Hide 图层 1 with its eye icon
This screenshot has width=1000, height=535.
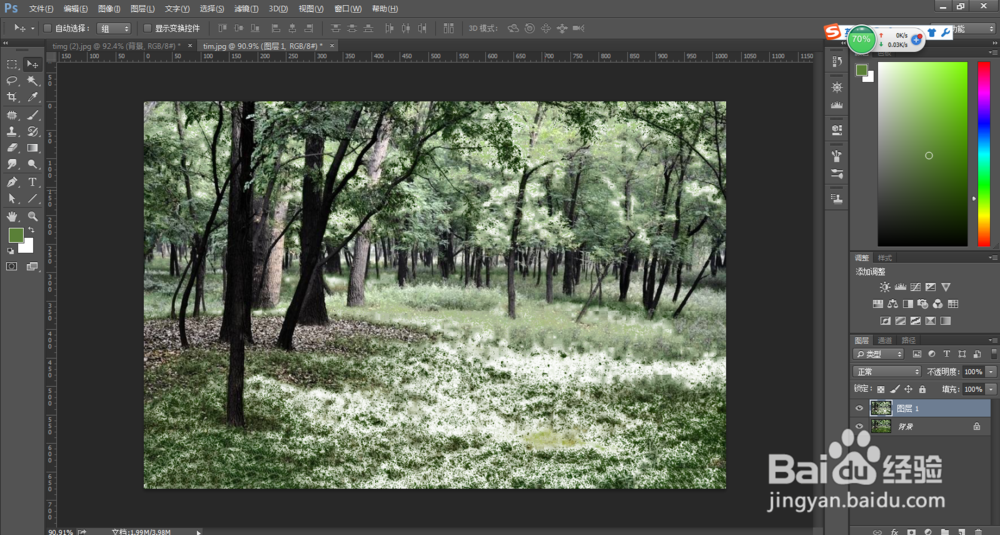pyautogui.click(x=859, y=409)
